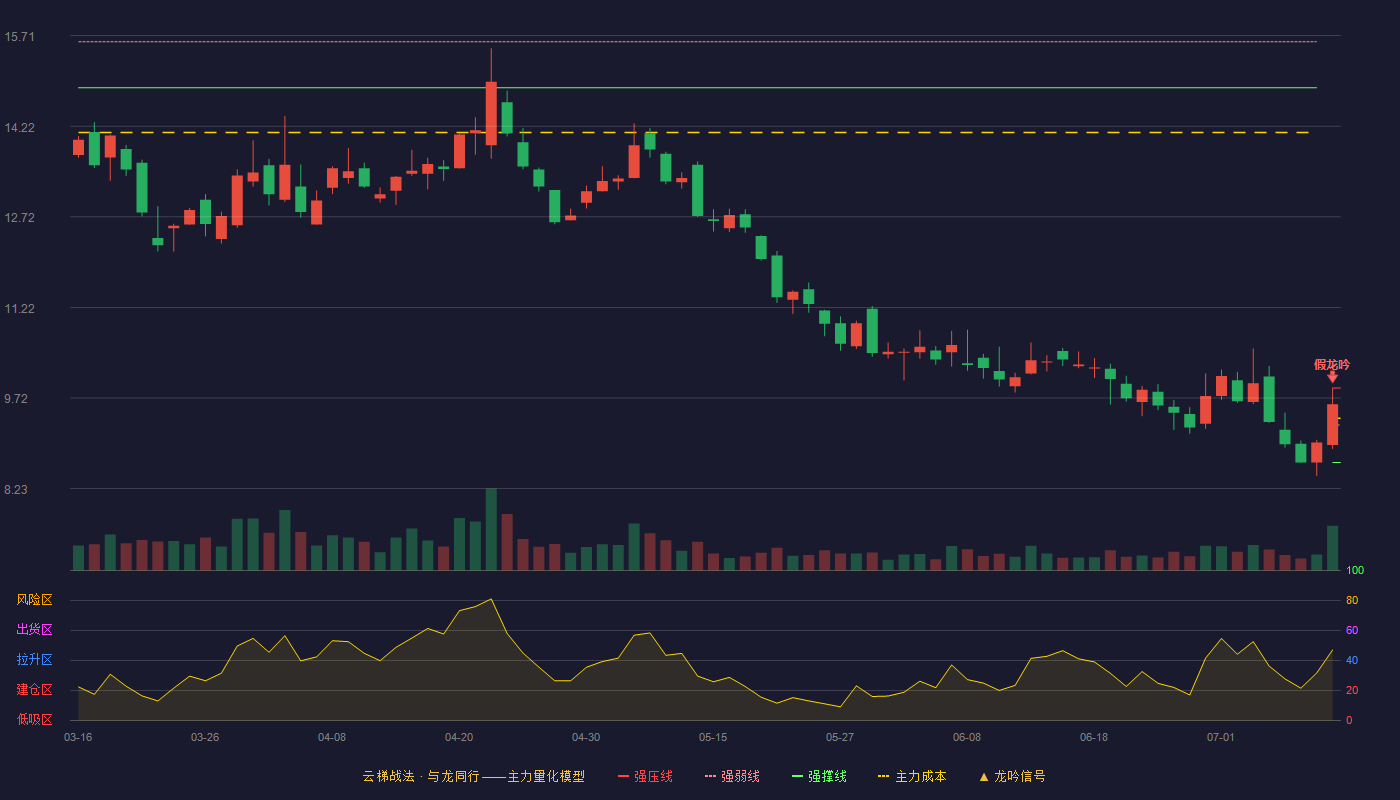This screenshot has width=1400, height=800.
Task: Click the 03-26 date label
Action: (x=205, y=737)
